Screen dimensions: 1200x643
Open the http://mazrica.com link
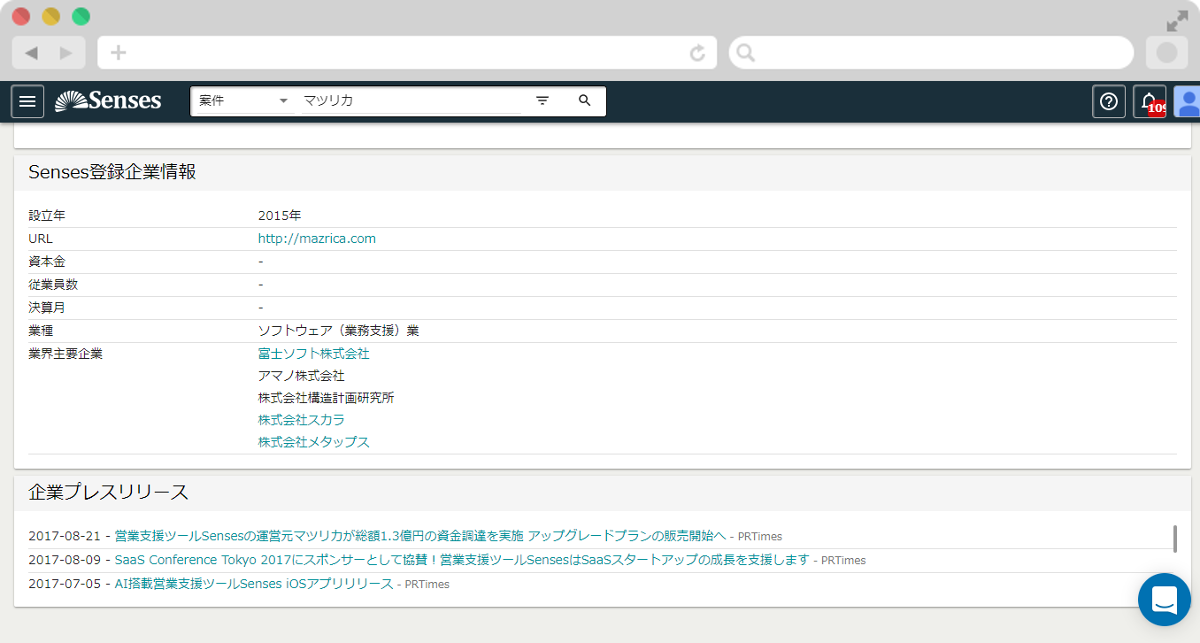point(317,238)
